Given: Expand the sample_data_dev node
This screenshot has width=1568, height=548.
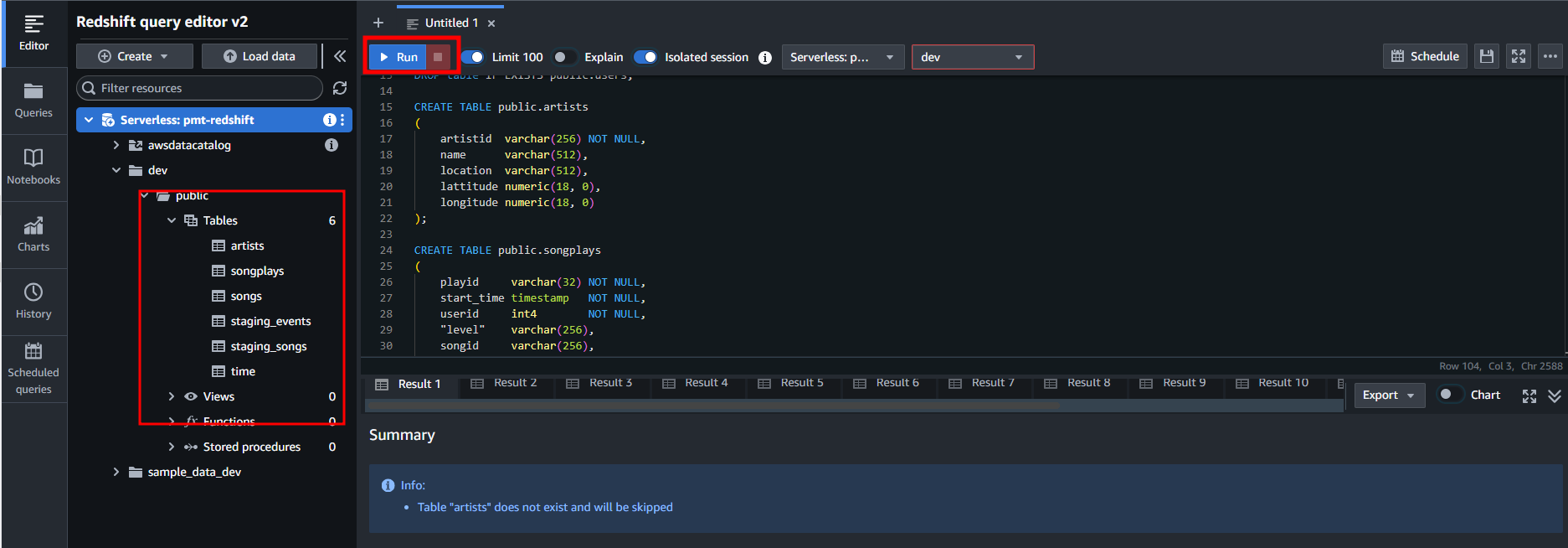Looking at the screenshot, I should click(x=116, y=472).
